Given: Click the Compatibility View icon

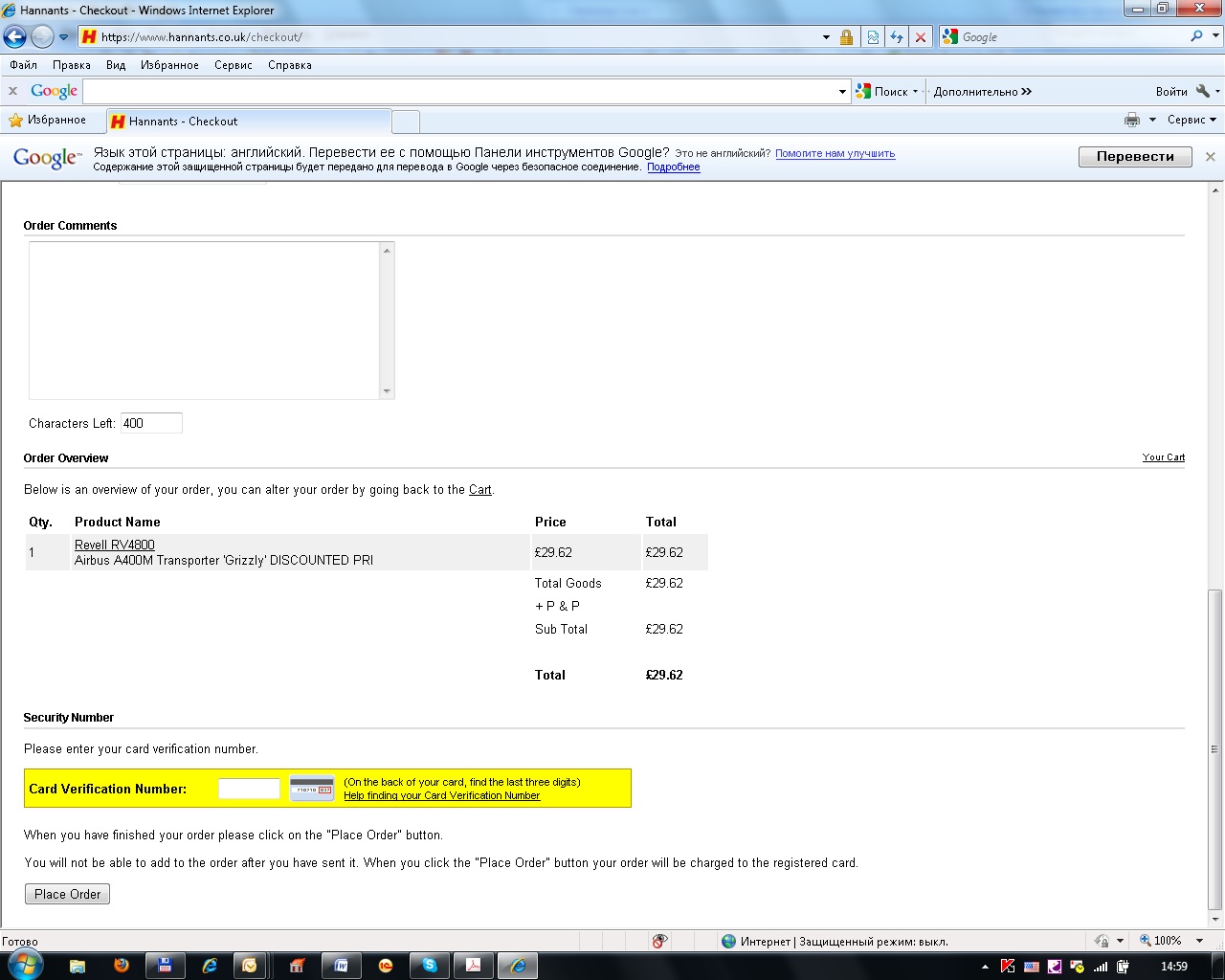Looking at the screenshot, I should [x=873, y=37].
